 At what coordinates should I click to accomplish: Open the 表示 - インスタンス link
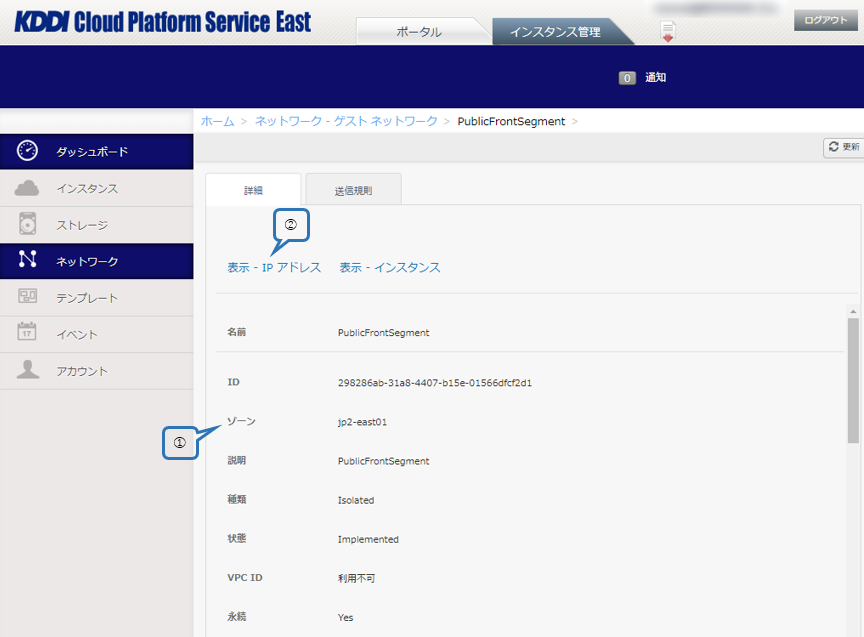(x=390, y=267)
